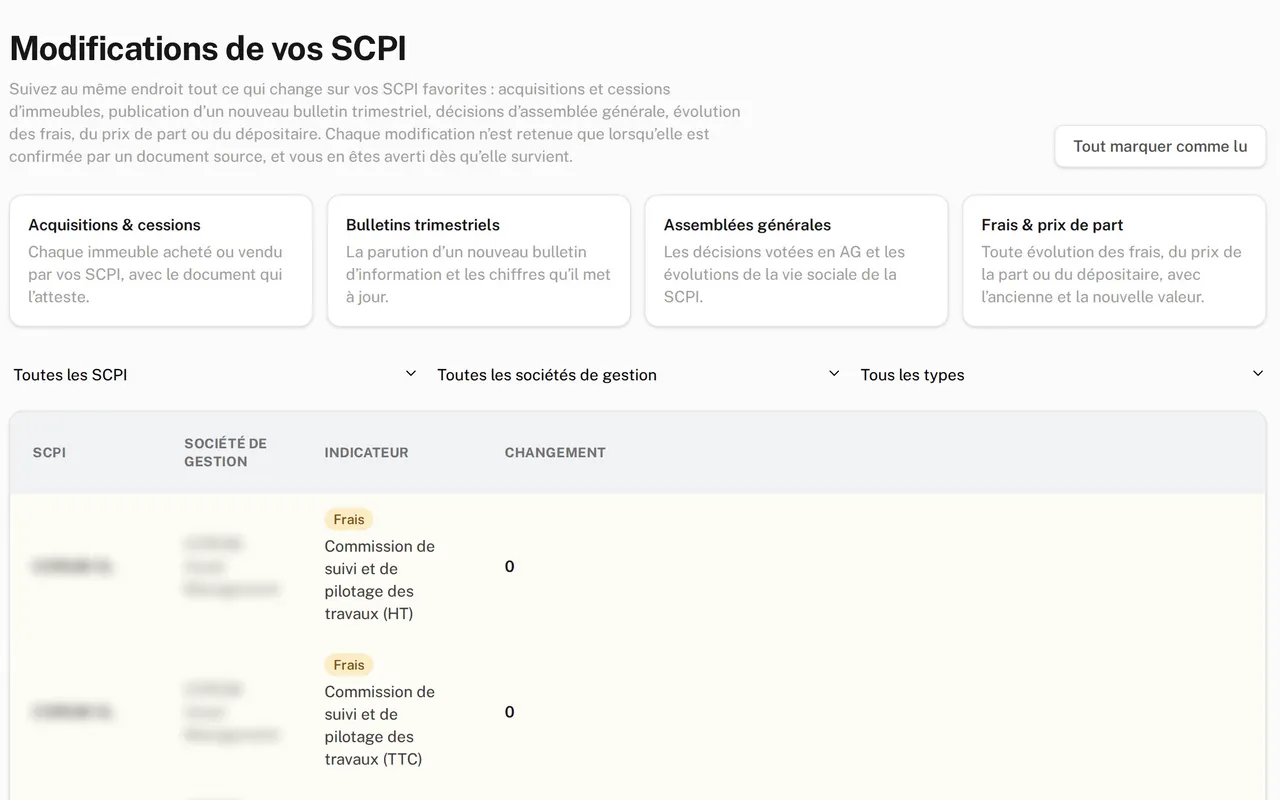Click the Indicateur column header
Image resolution: width=1280 pixels, height=800 pixels.
coord(366,453)
